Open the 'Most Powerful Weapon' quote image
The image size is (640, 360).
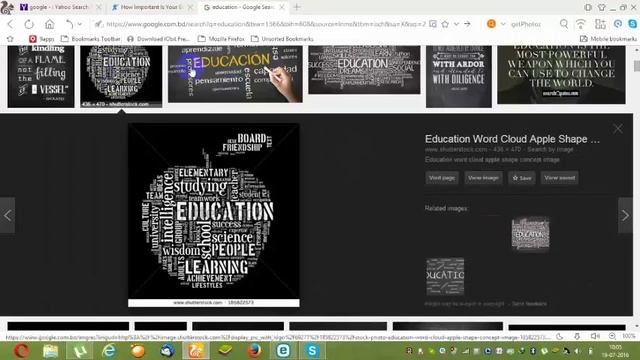coord(561,74)
